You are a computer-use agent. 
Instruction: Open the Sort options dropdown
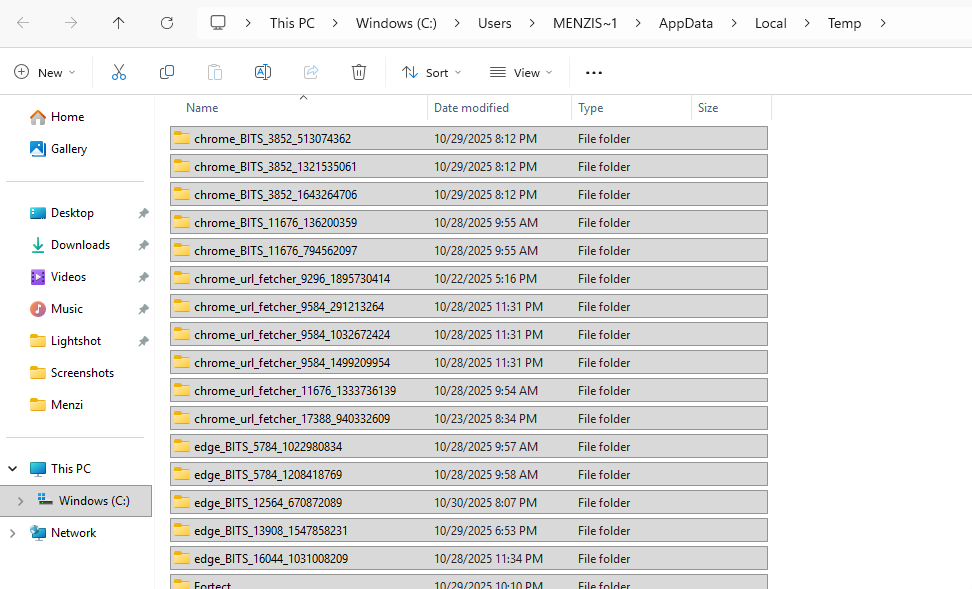click(x=431, y=72)
